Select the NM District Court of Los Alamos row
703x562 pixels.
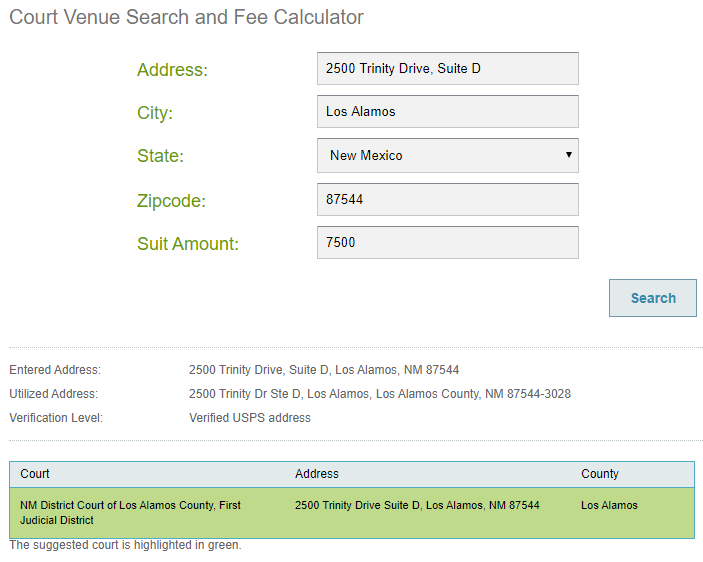coord(130,513)
